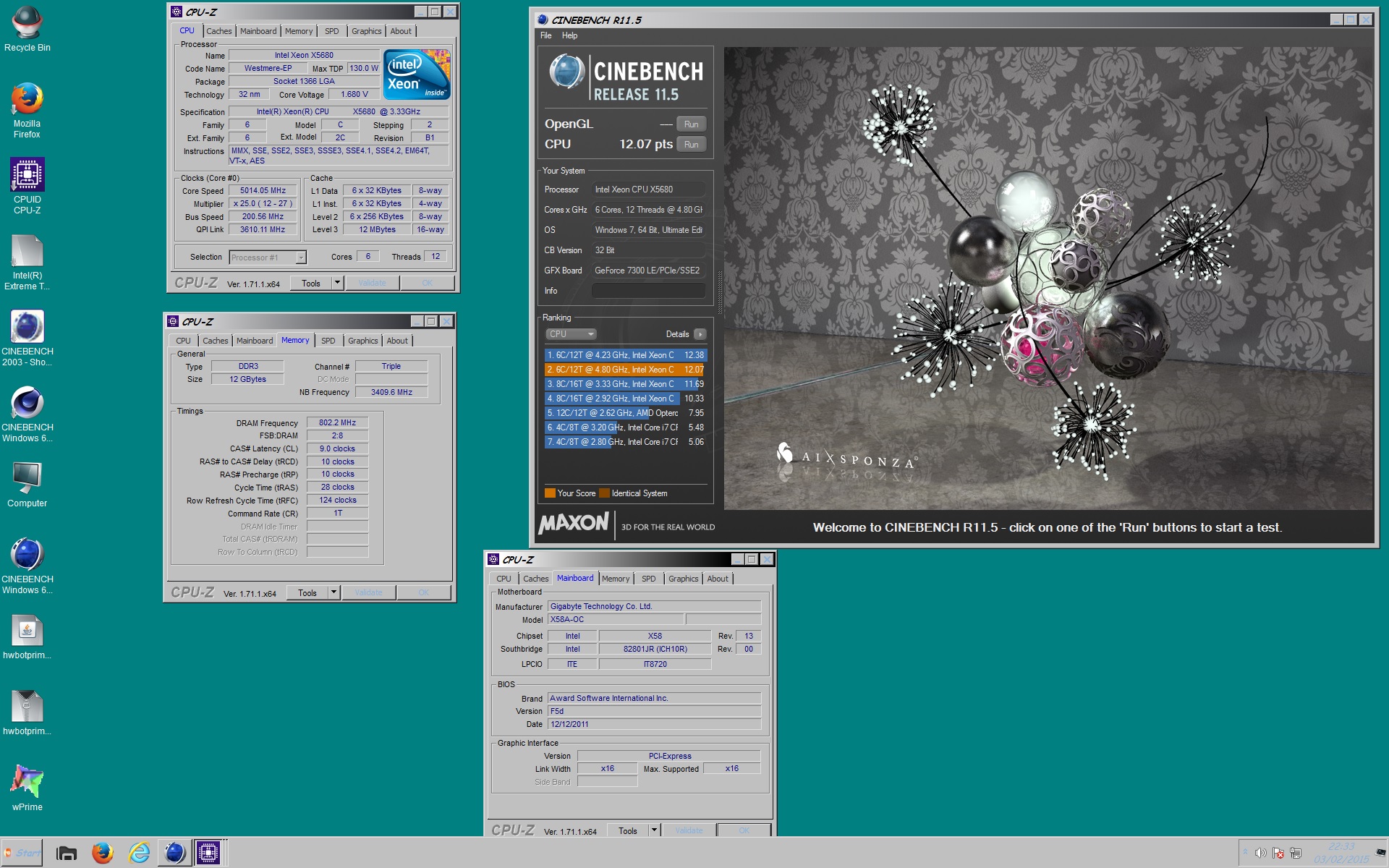Screen dimensions: 1389x868
Task: Click the title icon of CPU-Z Mainboard window
Action: coord(493,559)
